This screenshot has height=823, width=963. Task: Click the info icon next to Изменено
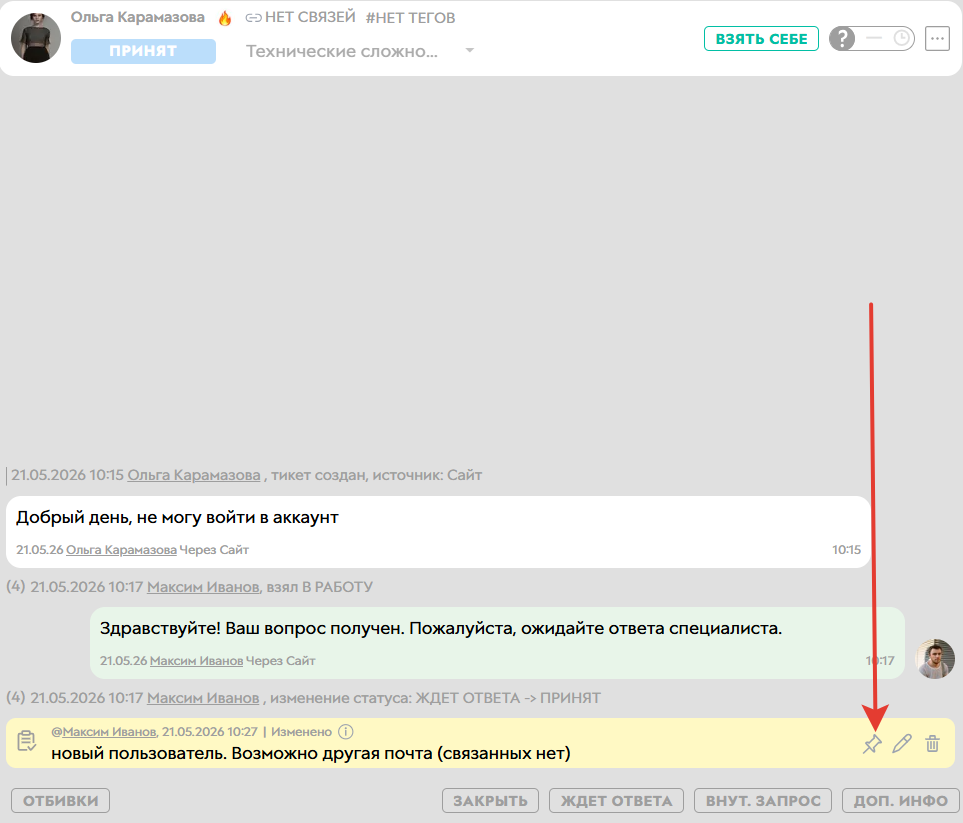(346, 731)
